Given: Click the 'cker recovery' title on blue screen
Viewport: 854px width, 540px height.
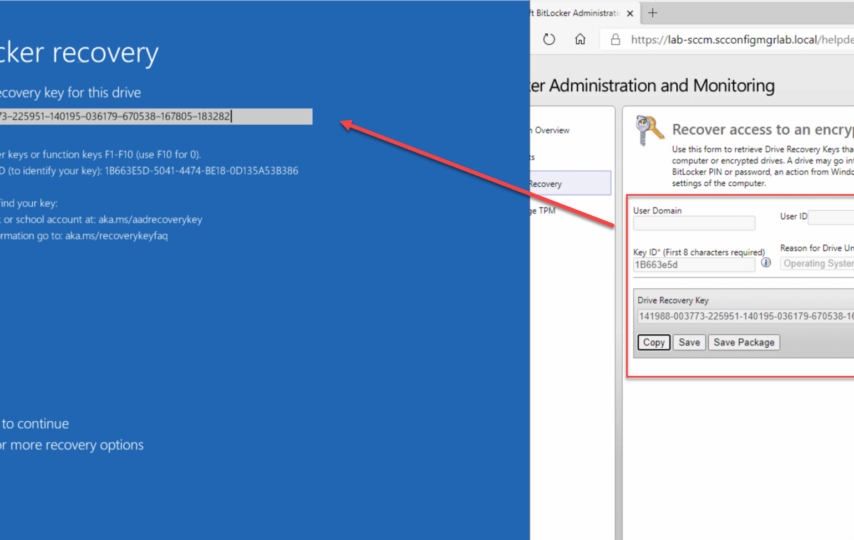Looking at the screenshot, I should (x=80, y=53).
